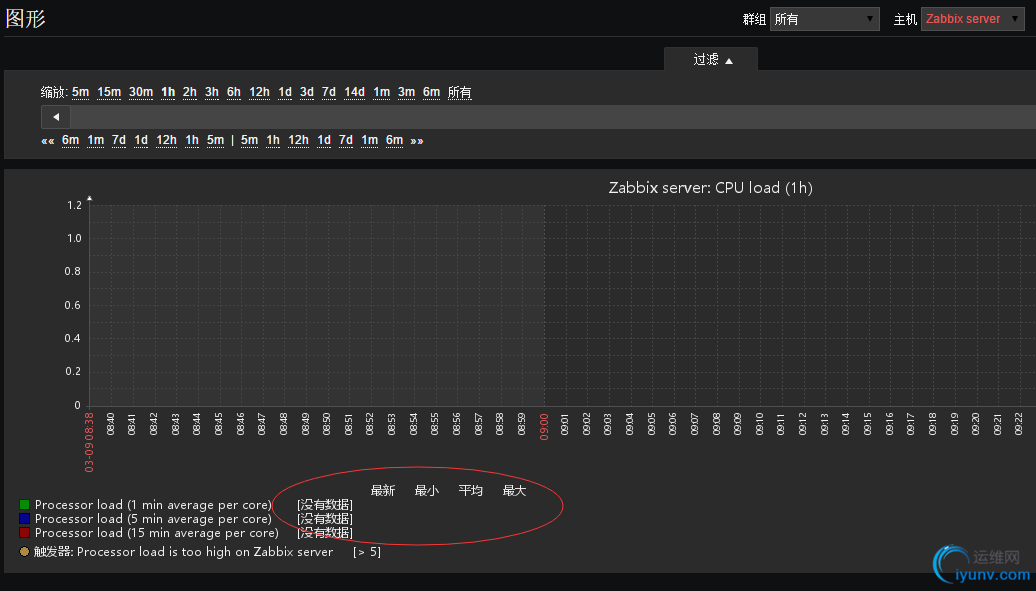Collapse the 过滤 filter tab
Viewport: 1036px width, 591px height.
(x=712, y=59)
